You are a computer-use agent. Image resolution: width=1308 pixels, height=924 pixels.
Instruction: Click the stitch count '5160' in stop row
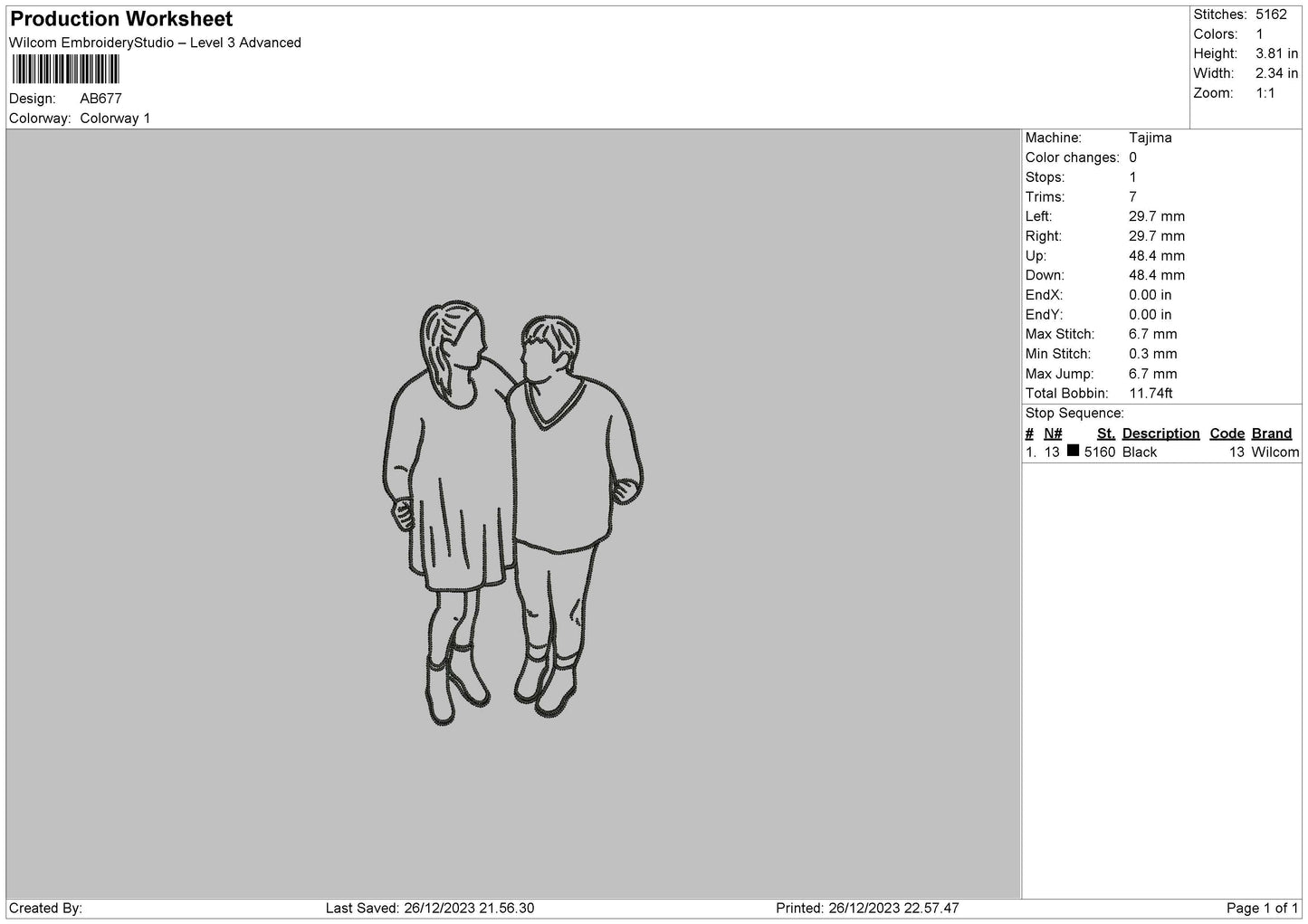click(1100, 452)
